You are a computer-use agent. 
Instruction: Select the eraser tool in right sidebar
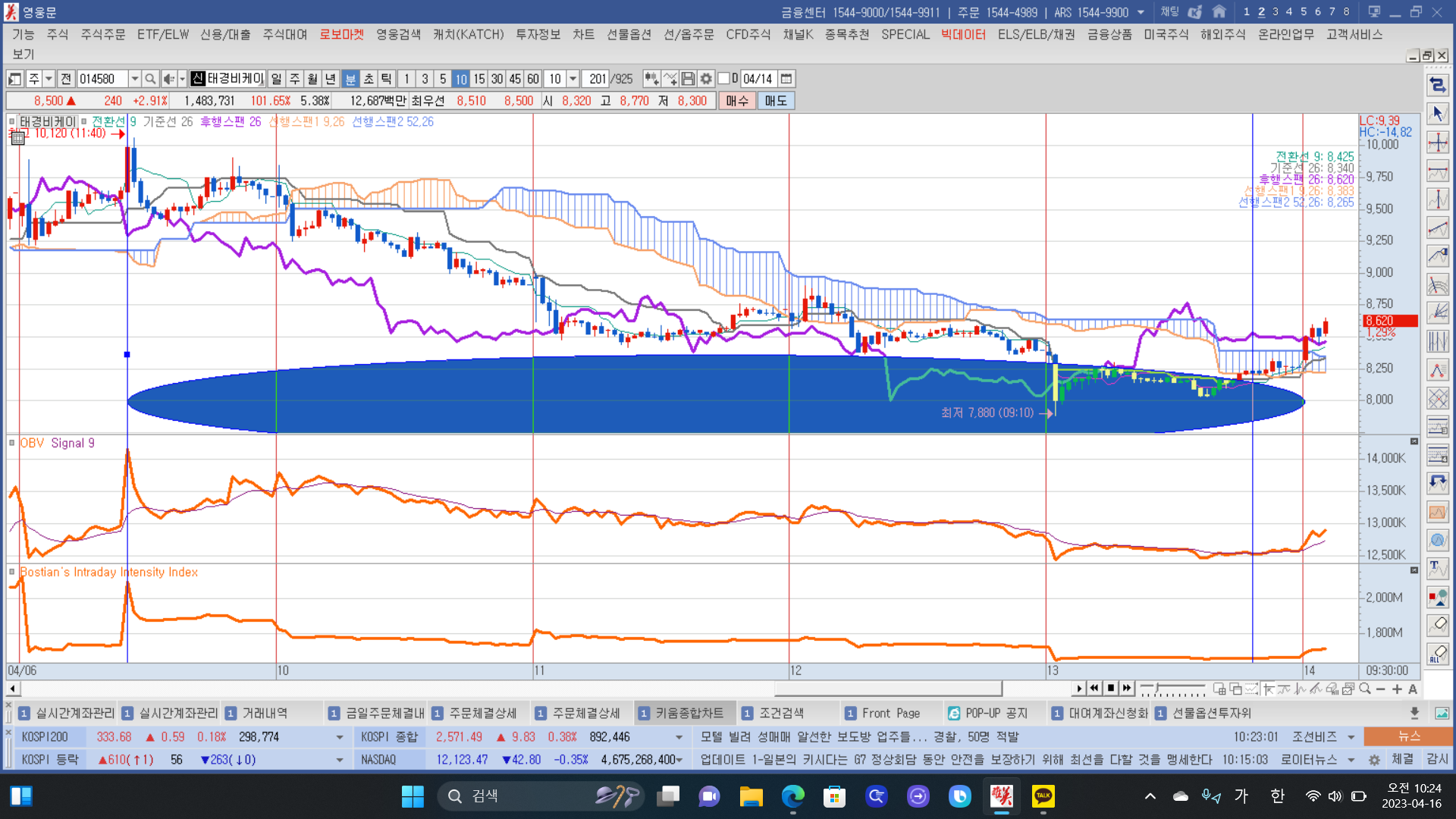pos(1438,625)
